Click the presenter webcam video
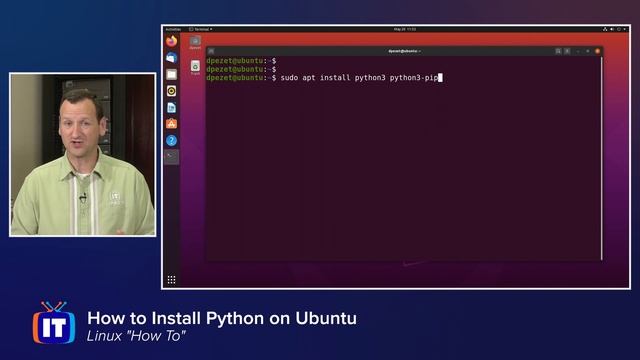 point(82,155)
